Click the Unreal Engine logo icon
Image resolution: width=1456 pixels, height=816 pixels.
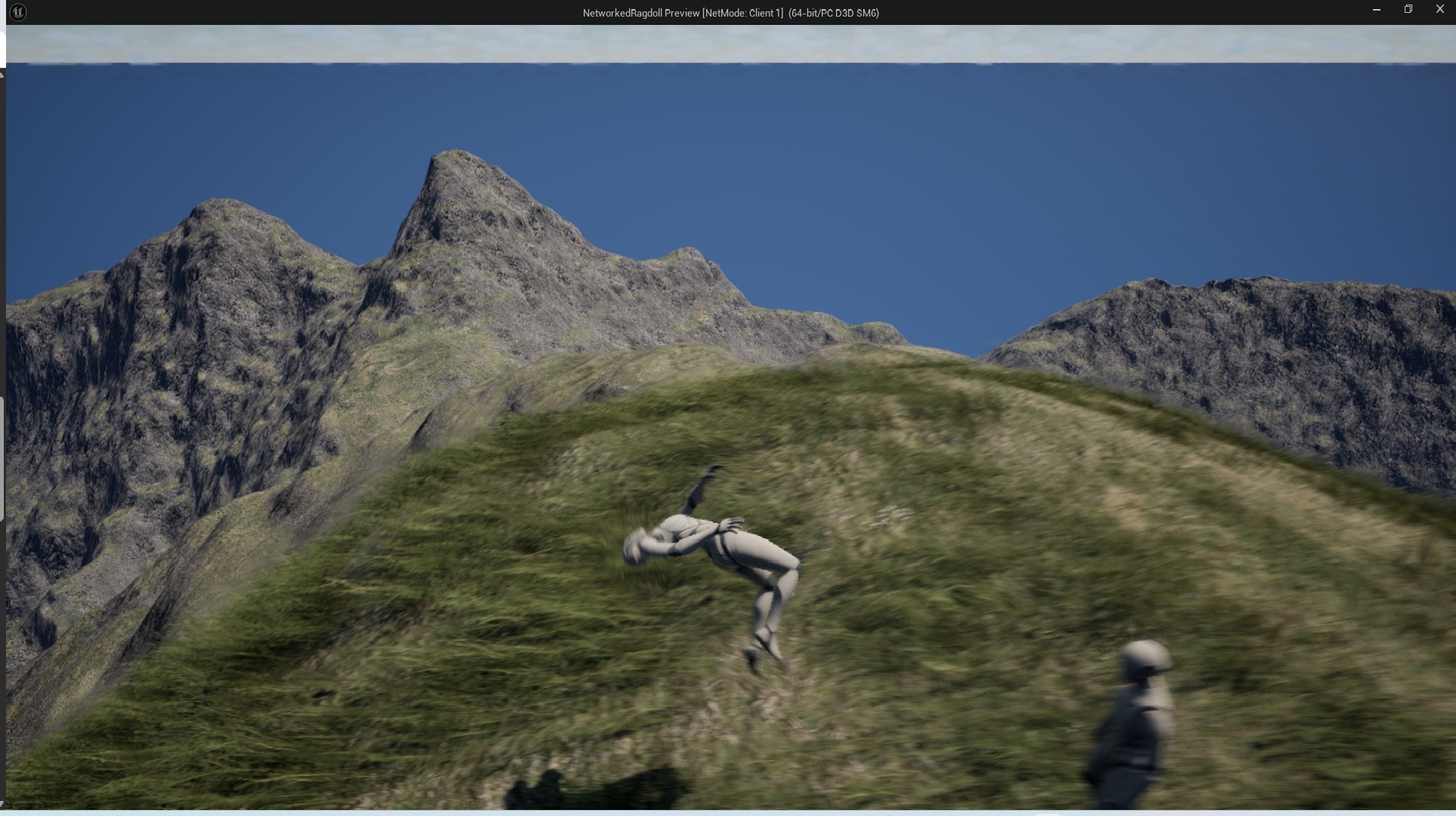tap(17, 12)
